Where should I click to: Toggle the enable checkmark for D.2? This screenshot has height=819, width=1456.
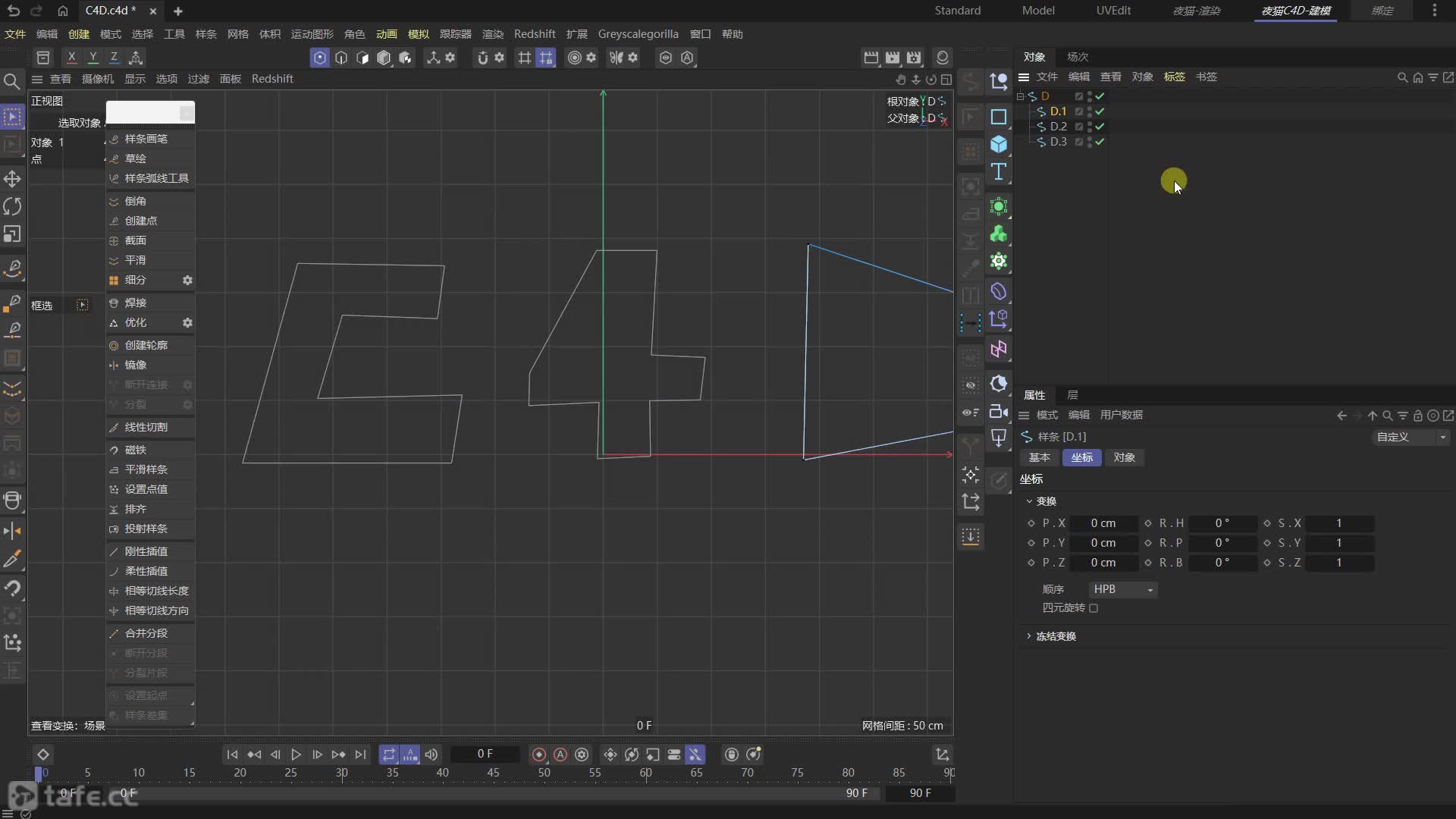[x=1100, y=127]
